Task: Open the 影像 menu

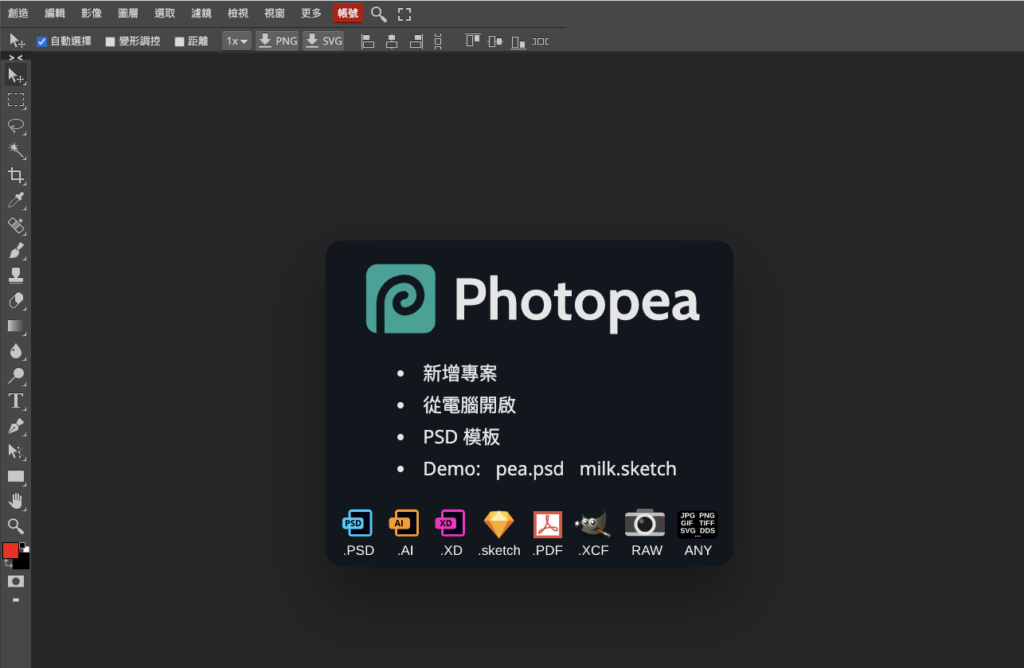Action: click(x=91, y=13)
